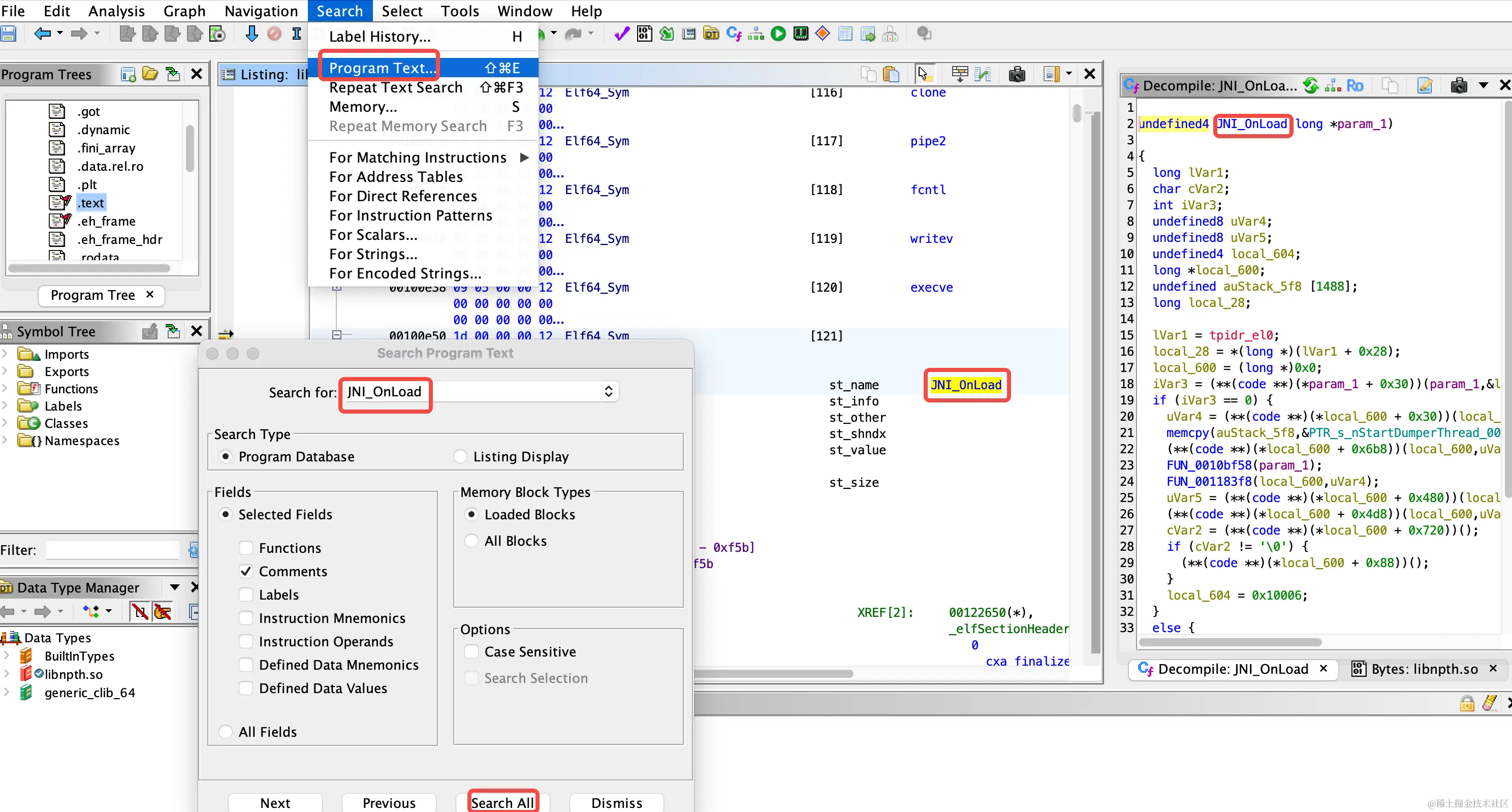Click the Next button in the search dialog

pos(275,802)
